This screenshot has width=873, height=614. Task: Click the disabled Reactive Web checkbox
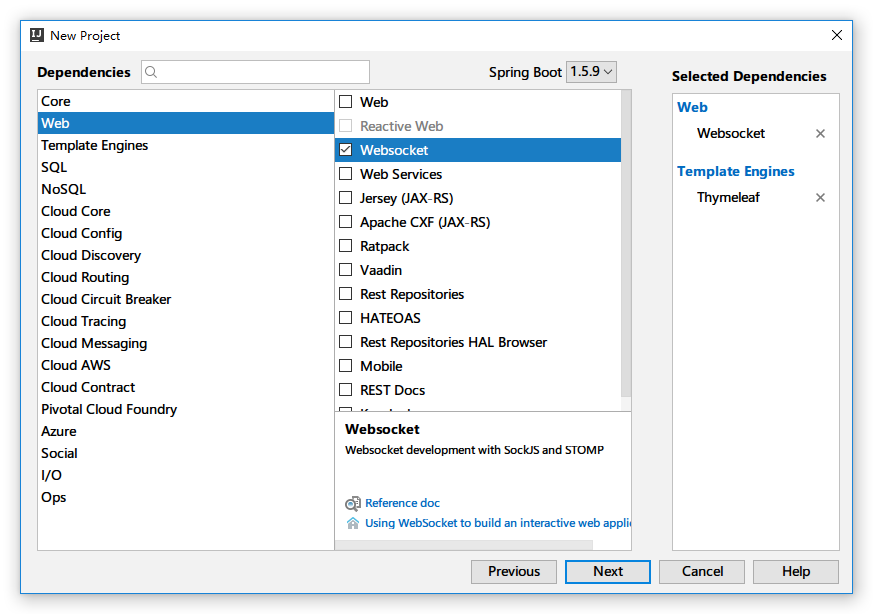(x=346, y=126)
